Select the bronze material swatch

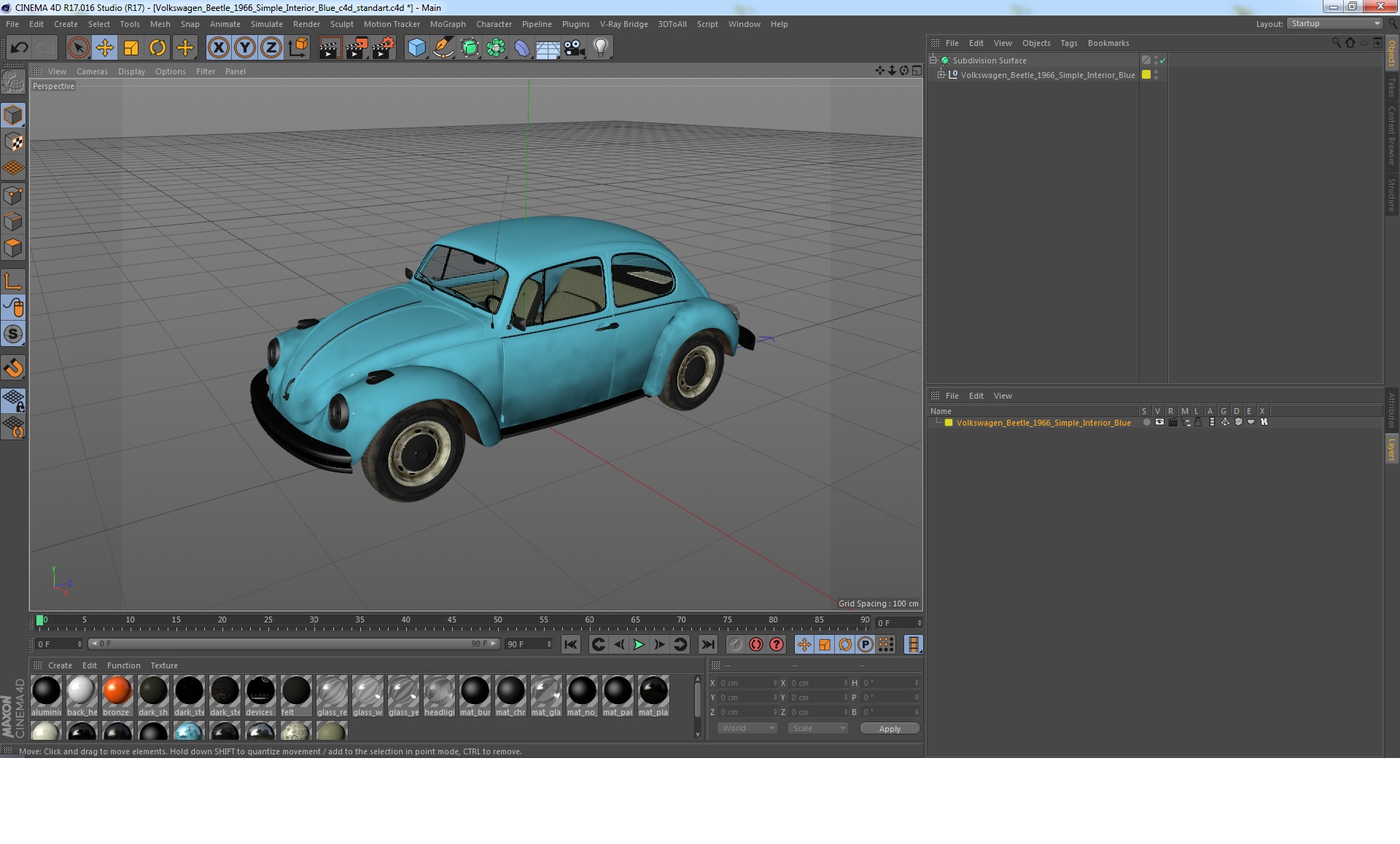click(x=117, y=691)
